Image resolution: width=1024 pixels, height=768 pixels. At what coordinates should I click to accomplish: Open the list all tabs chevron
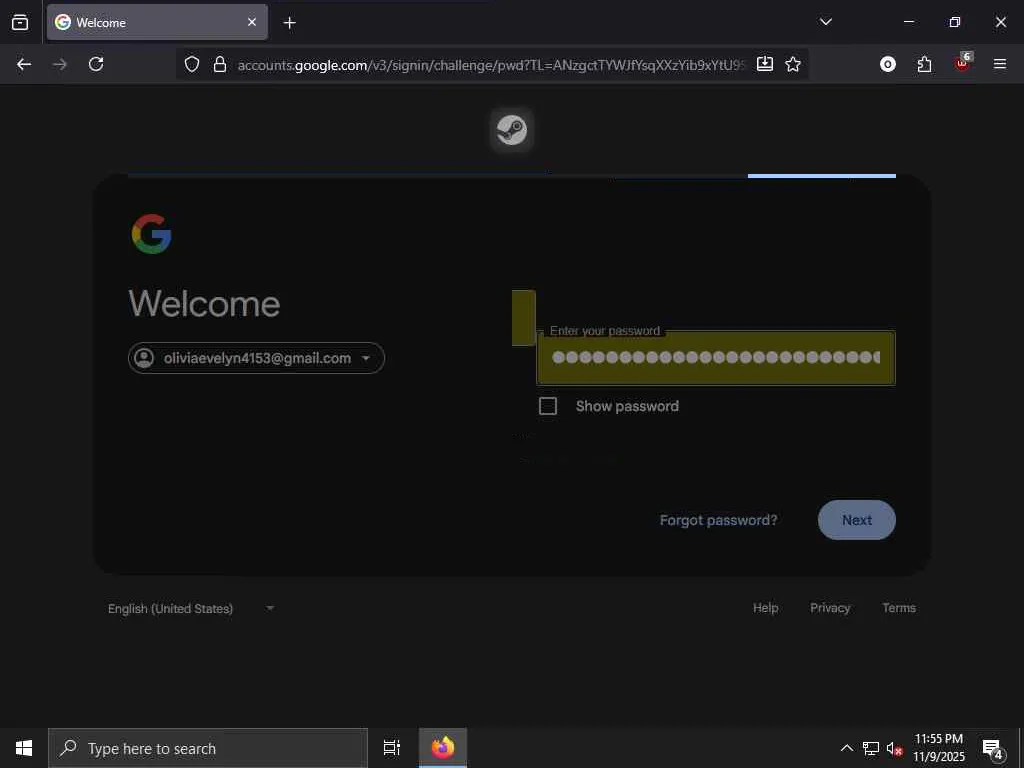[x=825, y=22]
